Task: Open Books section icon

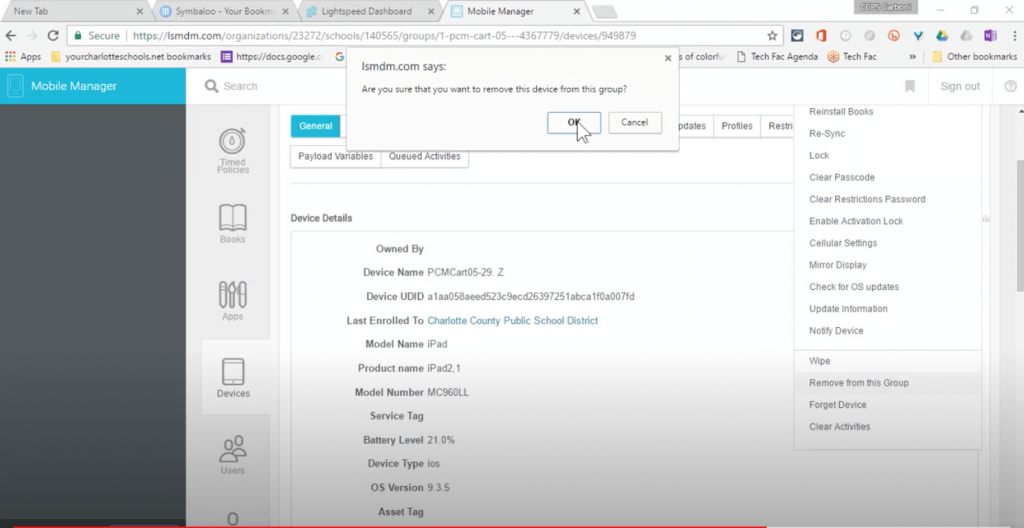Action: (232, 223)
